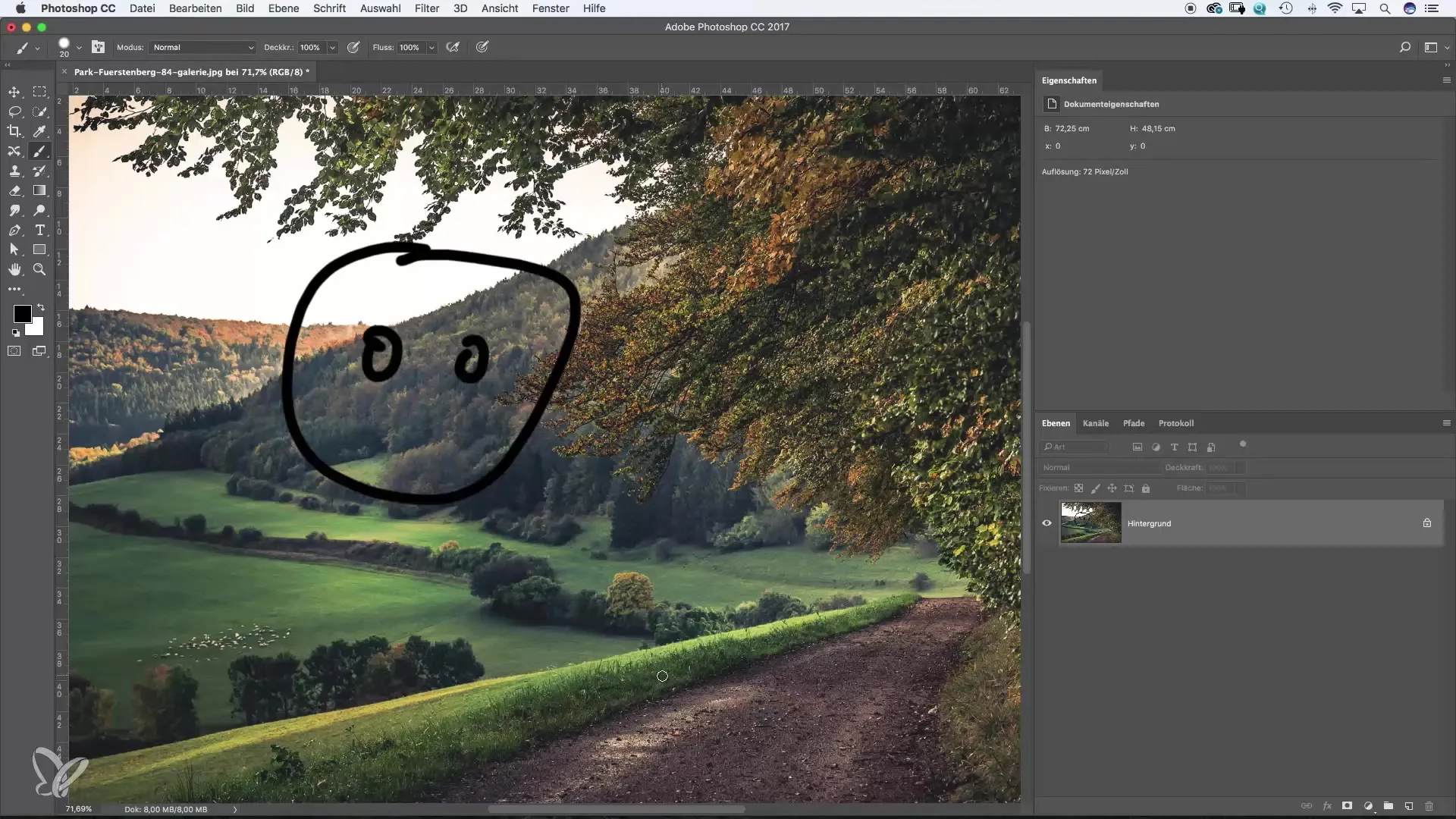
Task: Open the Fluss flow slider dropdown
Action: click(431, 47)
